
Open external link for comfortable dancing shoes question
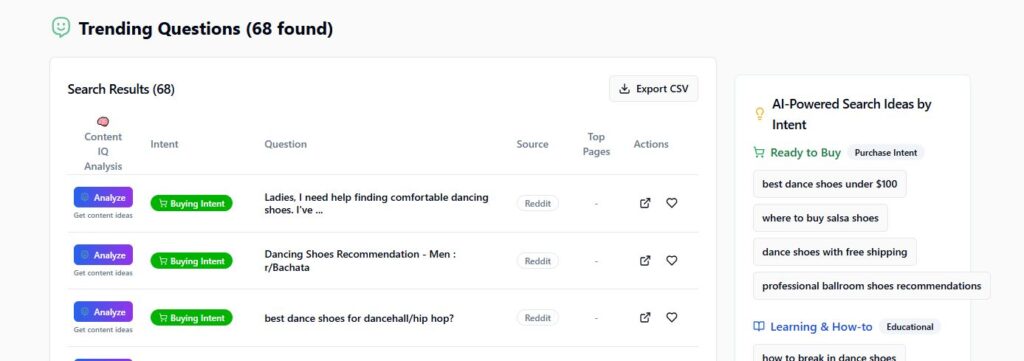tap(645, 203)
